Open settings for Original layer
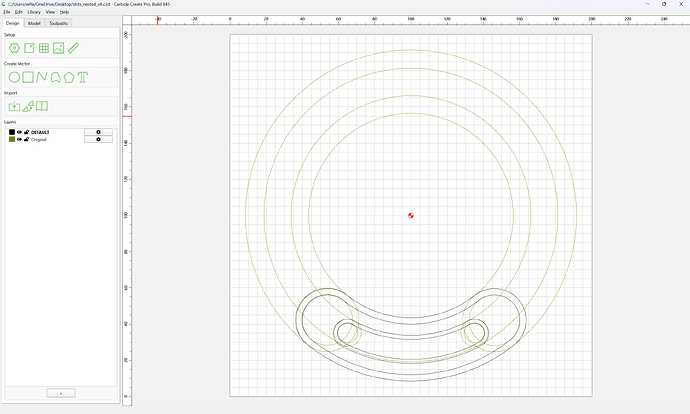This screenshot has width=690, height=414. (x=98, y=139)
